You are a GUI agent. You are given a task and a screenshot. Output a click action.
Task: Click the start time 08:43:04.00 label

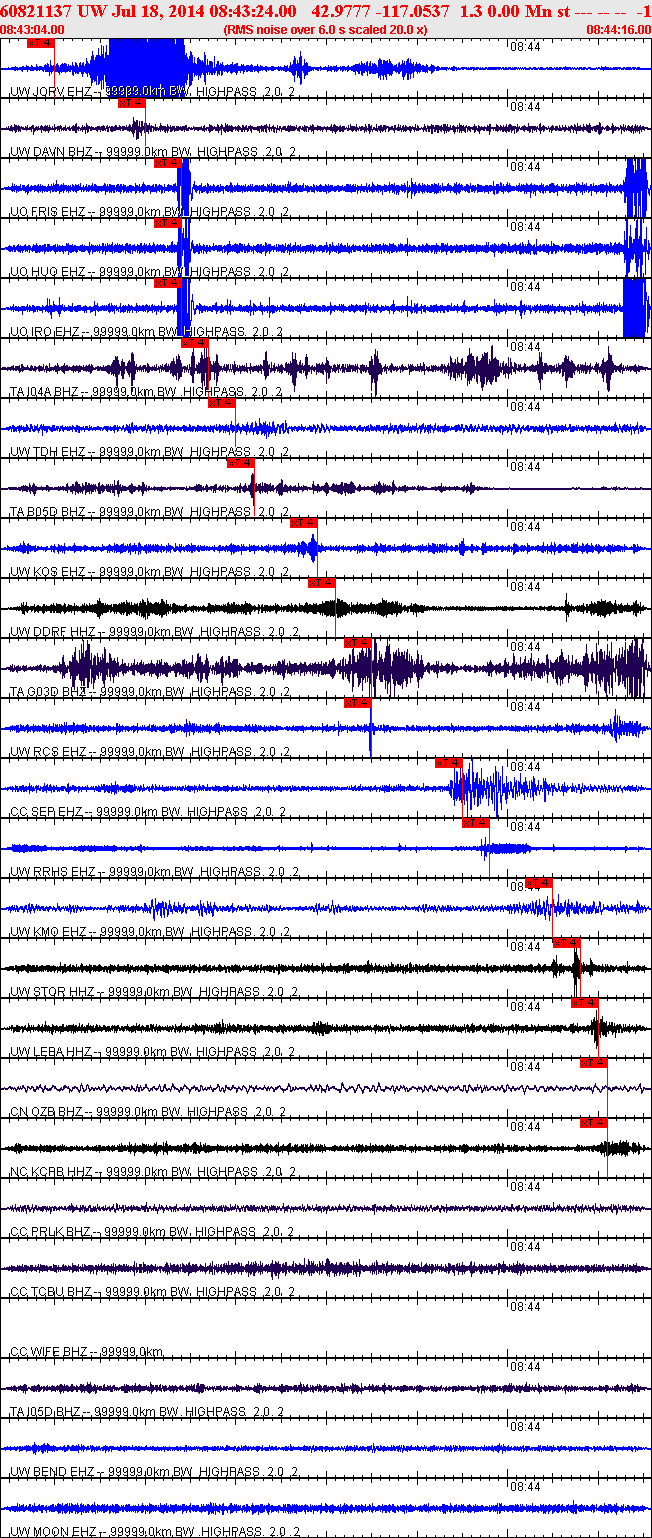[x=32, y=30]
